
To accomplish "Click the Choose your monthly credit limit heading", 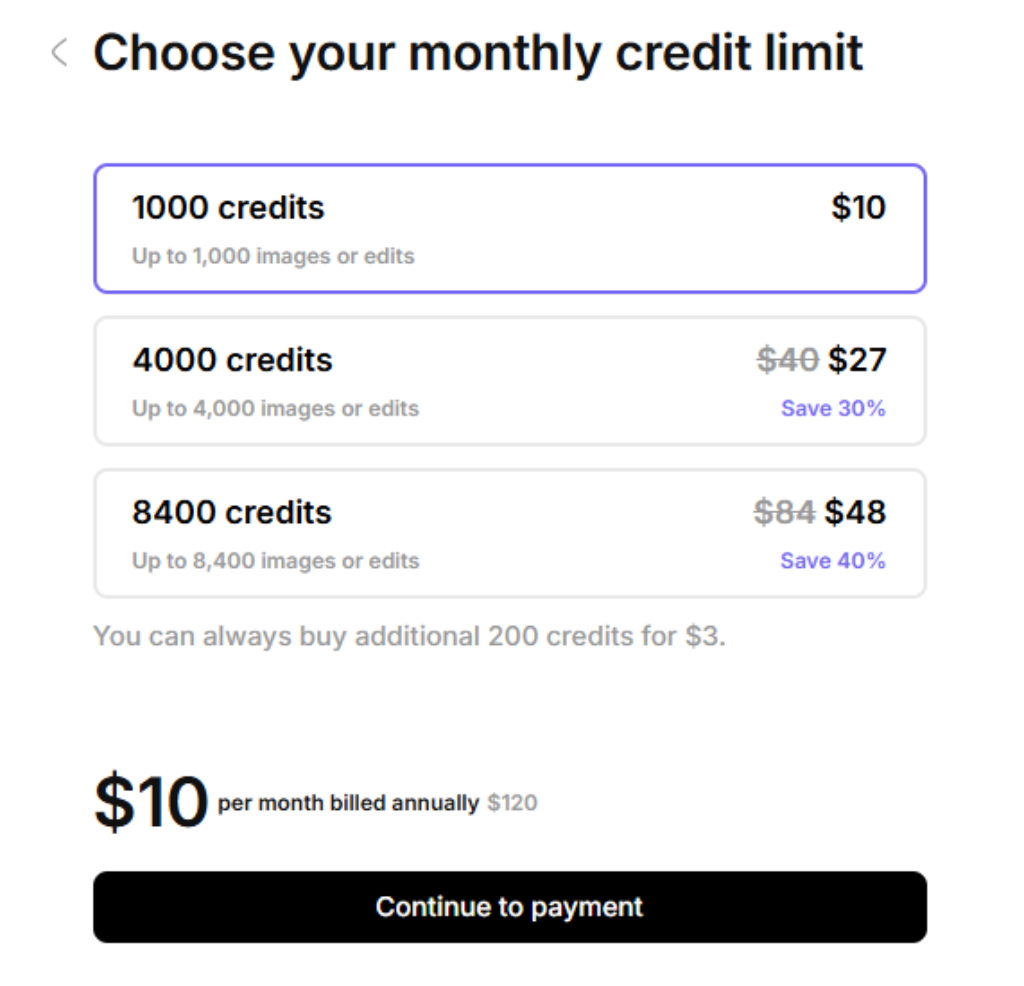I will point(480,53).
